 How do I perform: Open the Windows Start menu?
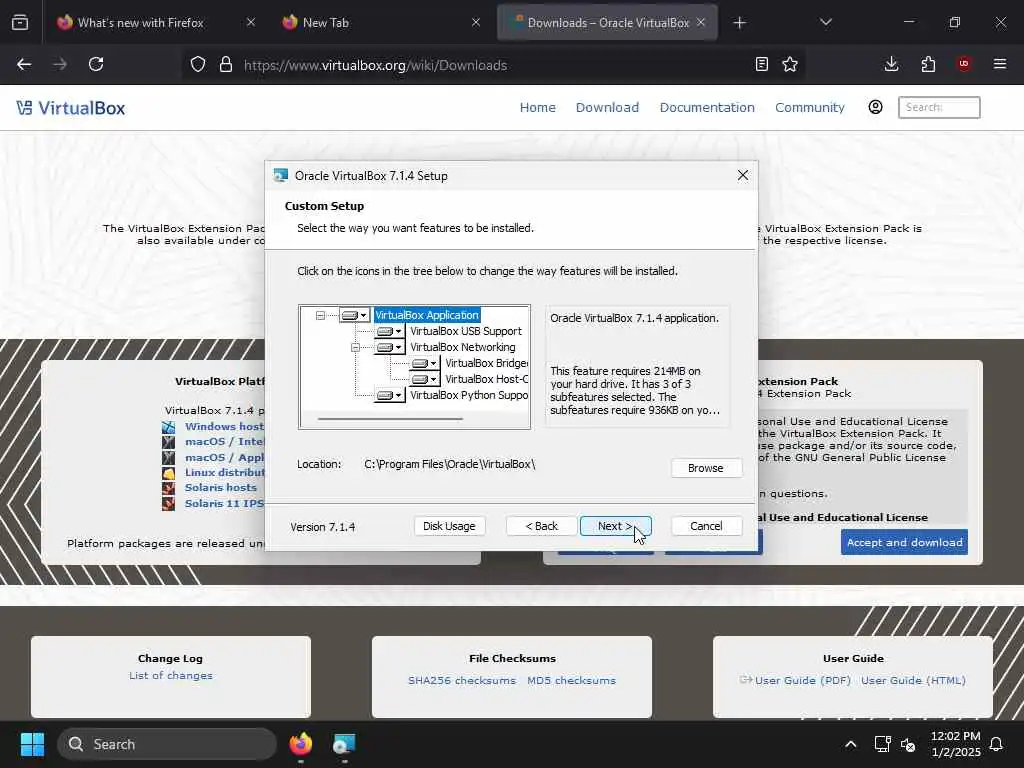pyautogui.click(x=32, y=744)
